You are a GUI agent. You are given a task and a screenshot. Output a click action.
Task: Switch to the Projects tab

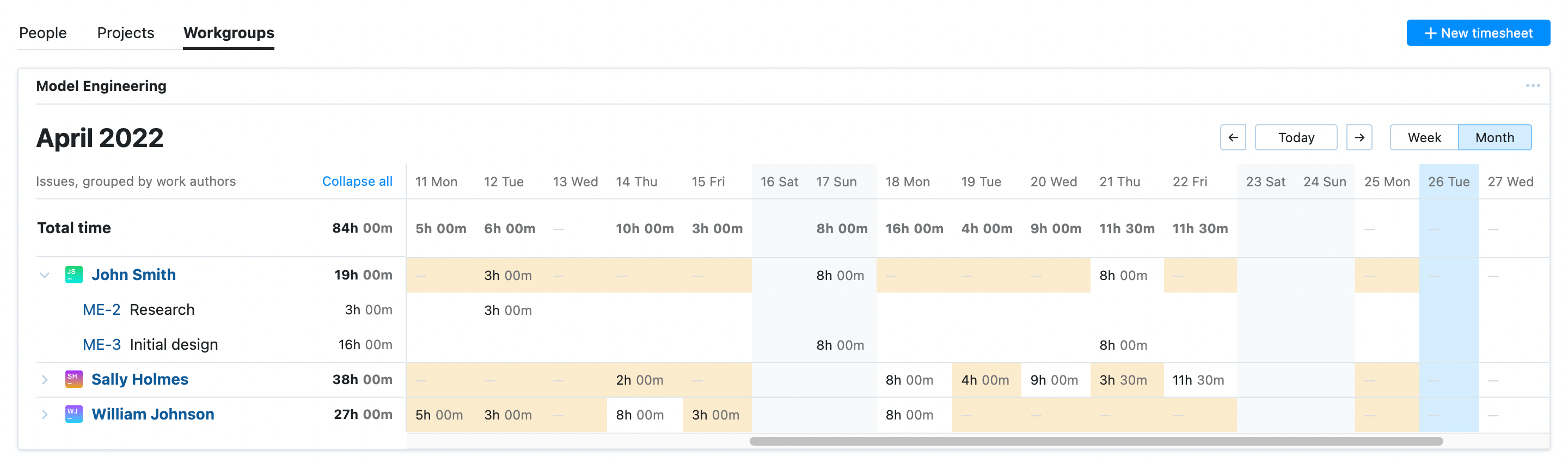pos(125,33)
